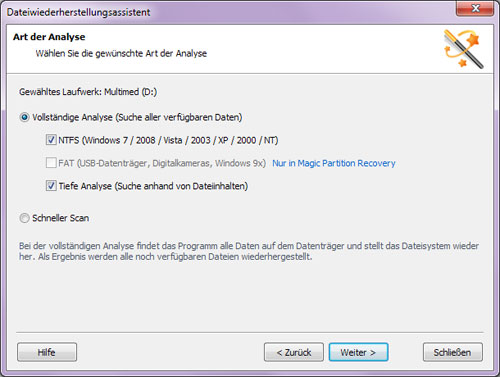
Task: Click the Gewähltes Laufwerk Multimed (D:) label
Action: tap(88, 92)
